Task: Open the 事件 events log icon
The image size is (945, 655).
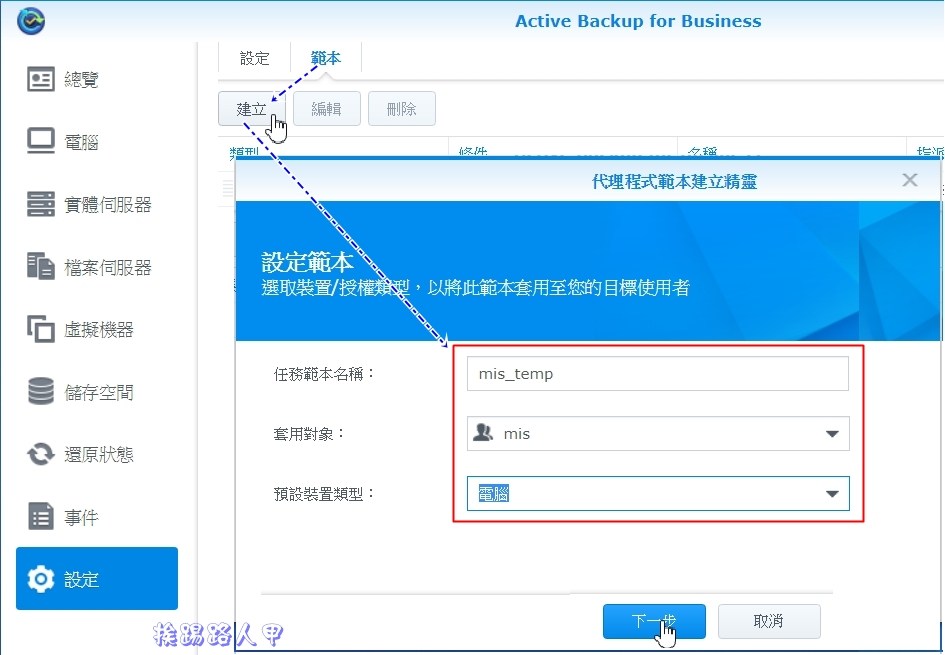Action: point(40,516)
